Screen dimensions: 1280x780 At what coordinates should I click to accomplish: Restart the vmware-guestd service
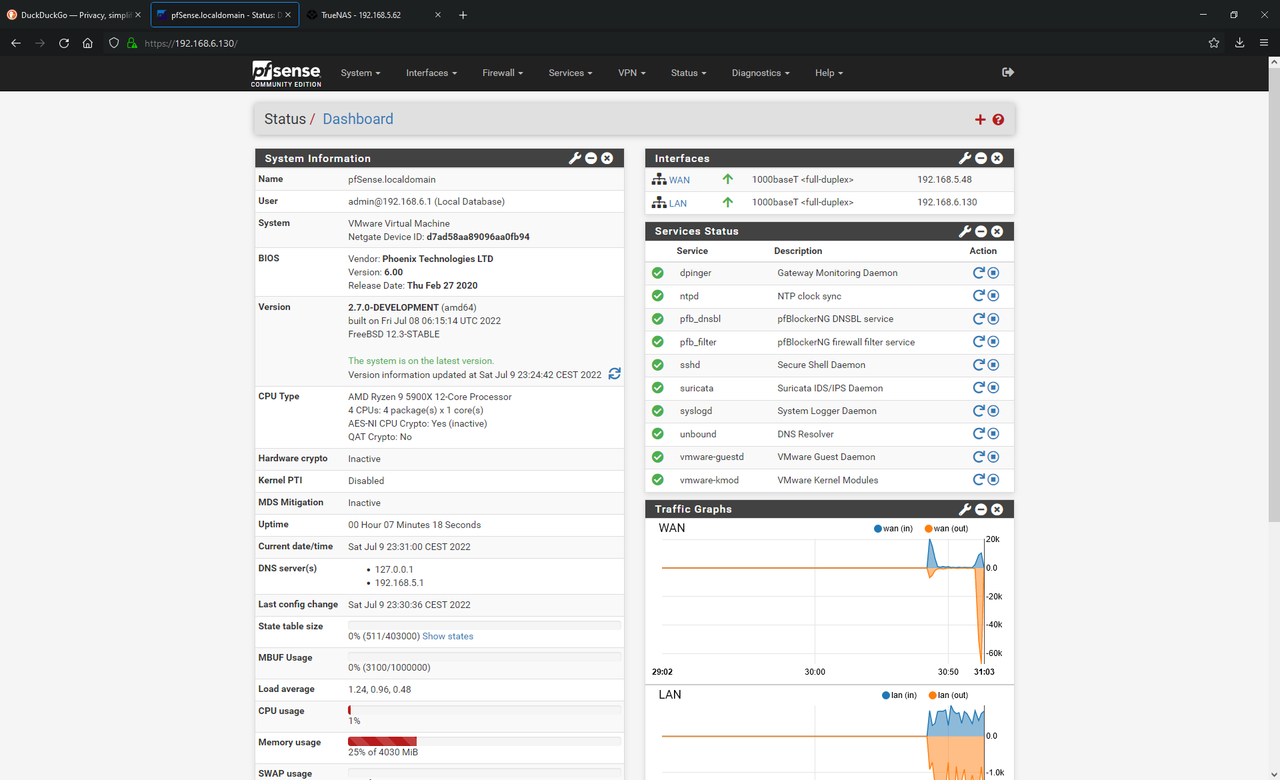pyautogui.click(x=979, y=457)
